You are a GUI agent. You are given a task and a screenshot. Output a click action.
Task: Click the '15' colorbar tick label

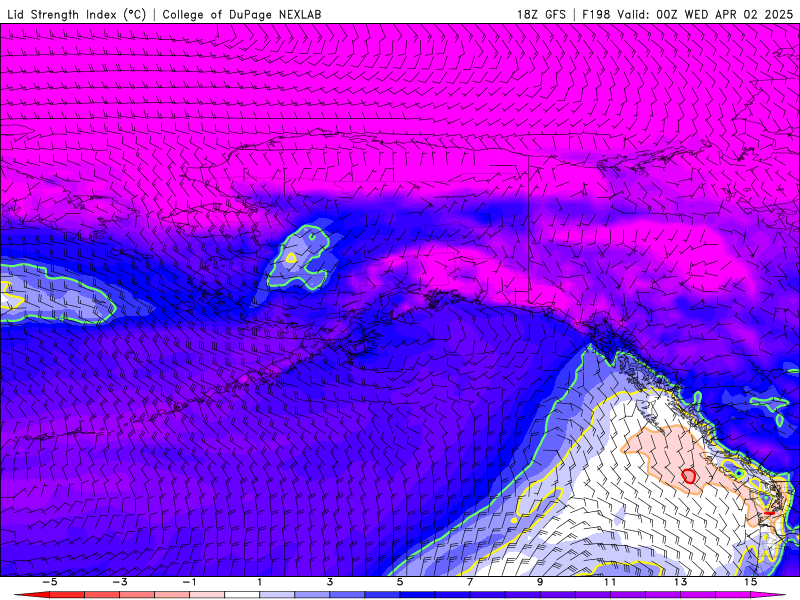tap(751, 582)
